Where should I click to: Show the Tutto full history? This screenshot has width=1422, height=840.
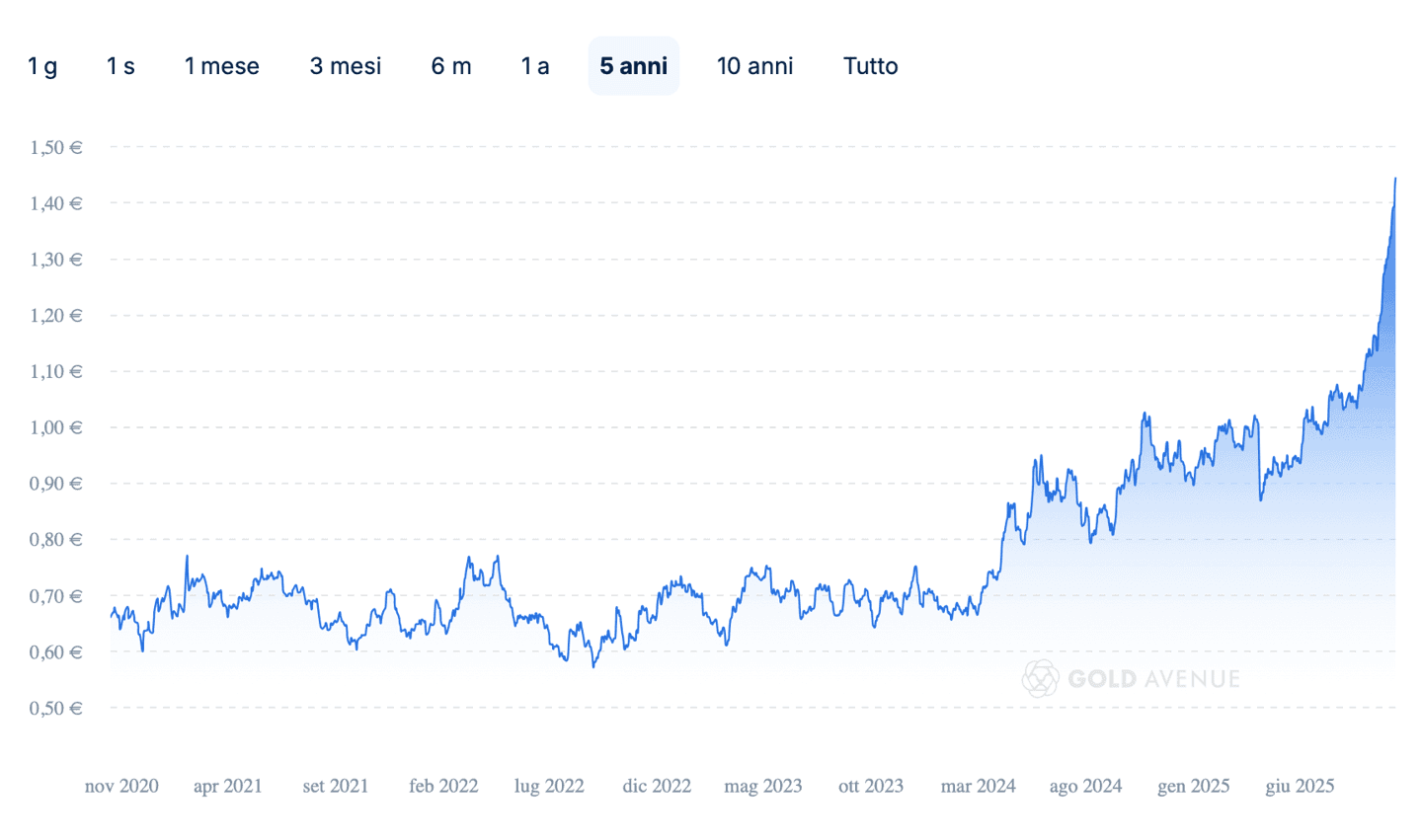click(871, 66)
